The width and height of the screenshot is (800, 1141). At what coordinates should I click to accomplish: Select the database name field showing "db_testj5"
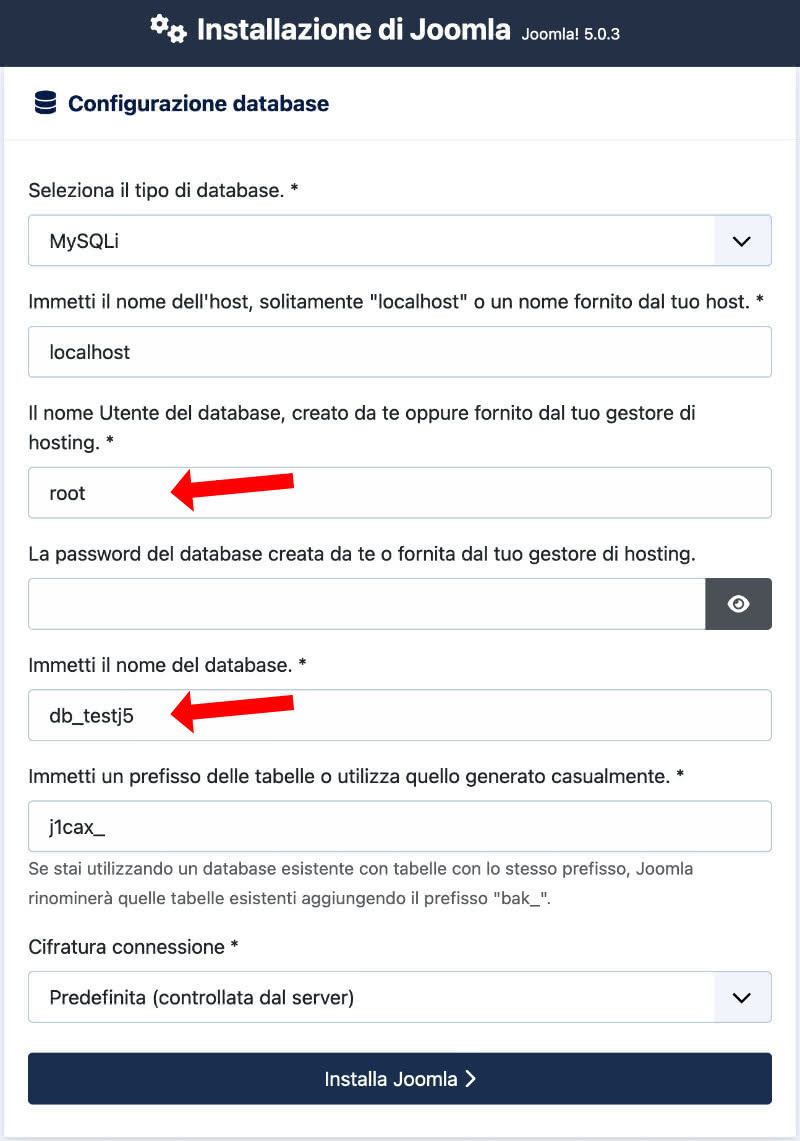pos(400,714)
